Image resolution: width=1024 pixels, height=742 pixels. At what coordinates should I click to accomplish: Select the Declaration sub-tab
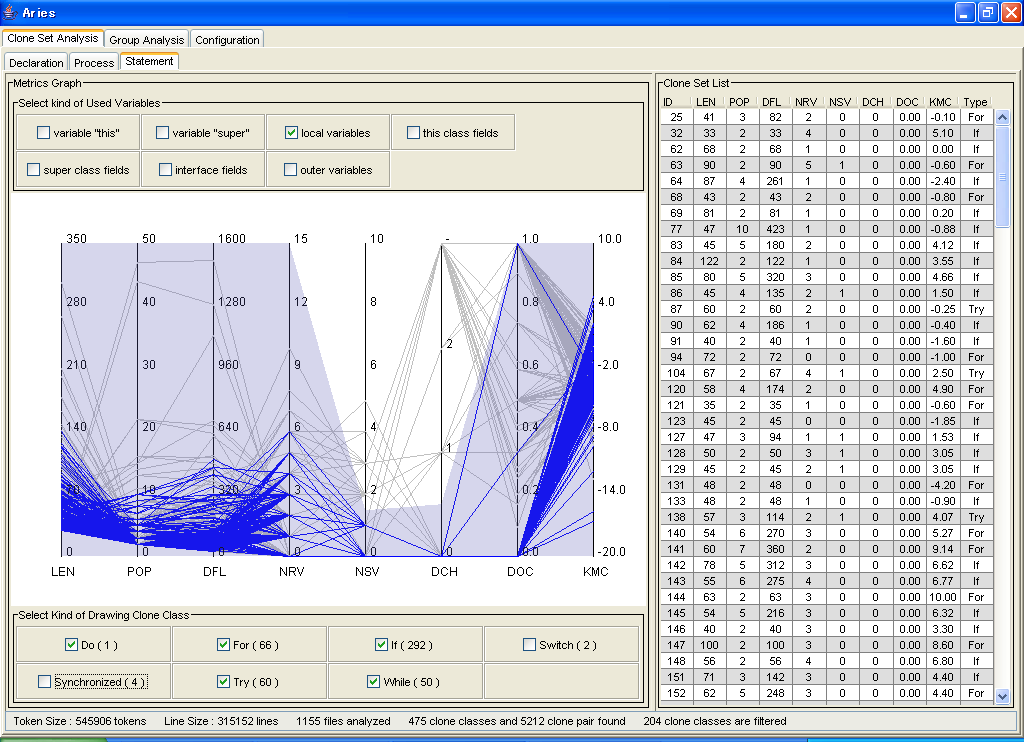click(37, 62)
